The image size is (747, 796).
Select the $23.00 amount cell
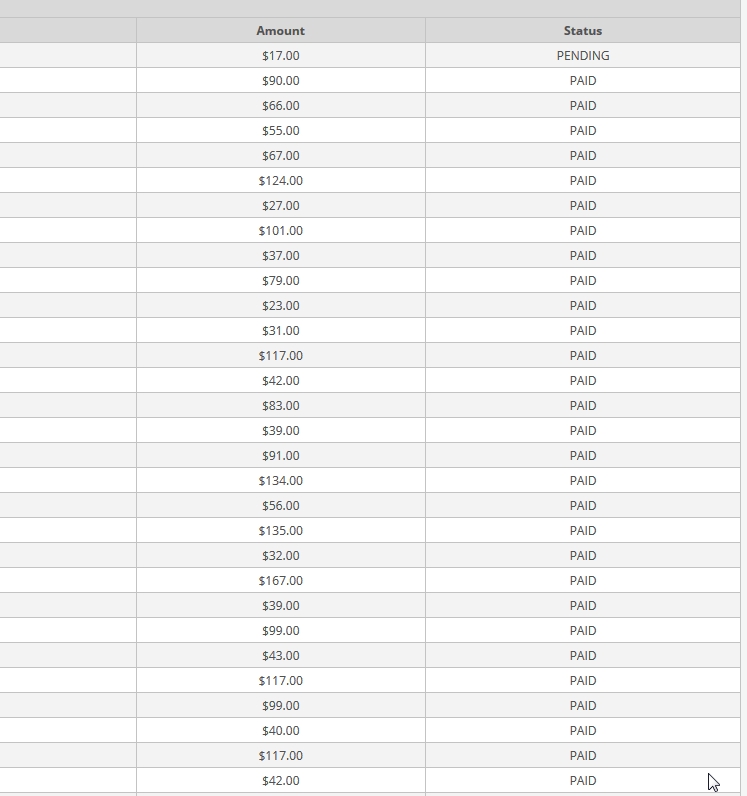point(280,306)
